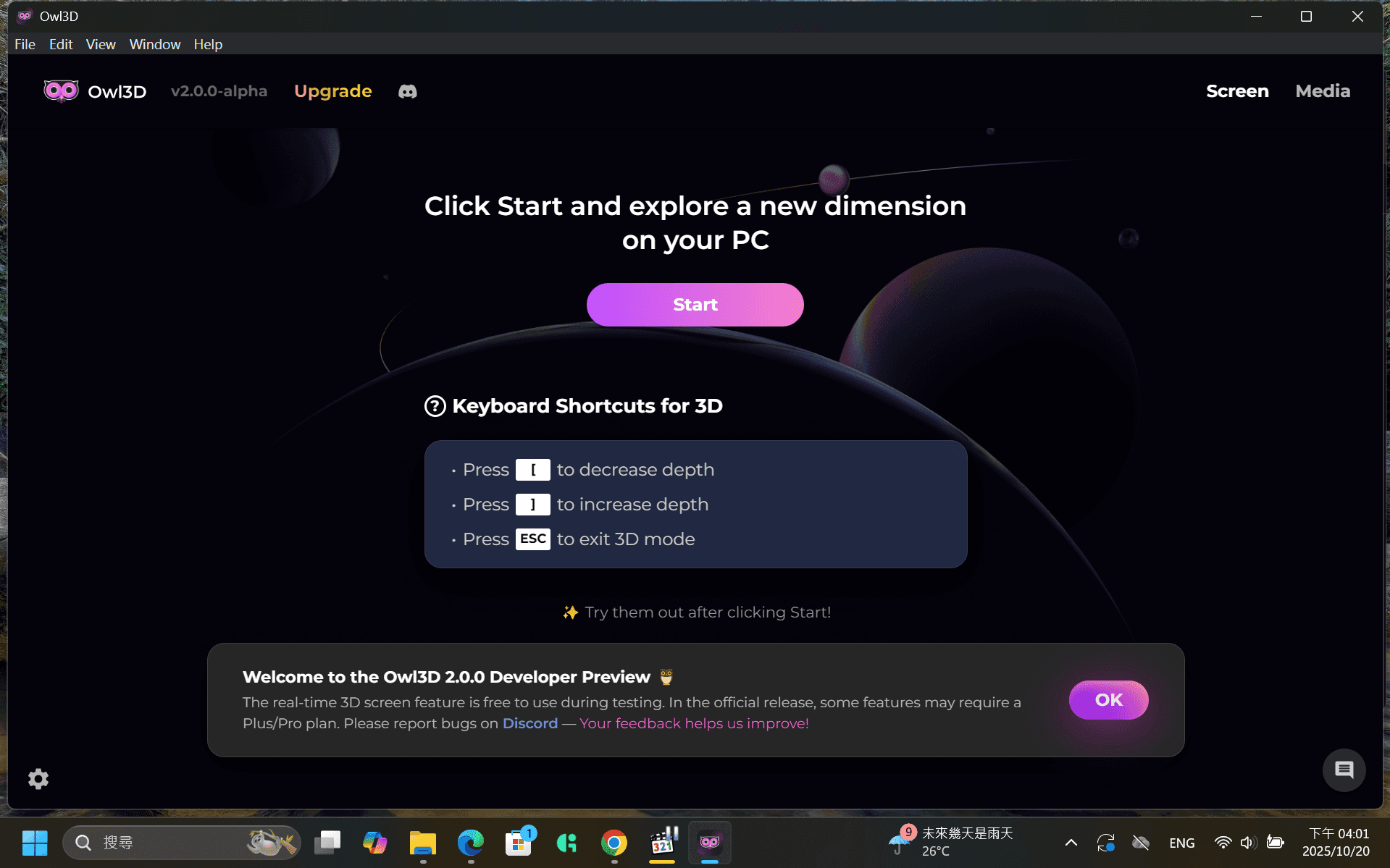Follow the Discord link in welcome message

tap(530, 723)
